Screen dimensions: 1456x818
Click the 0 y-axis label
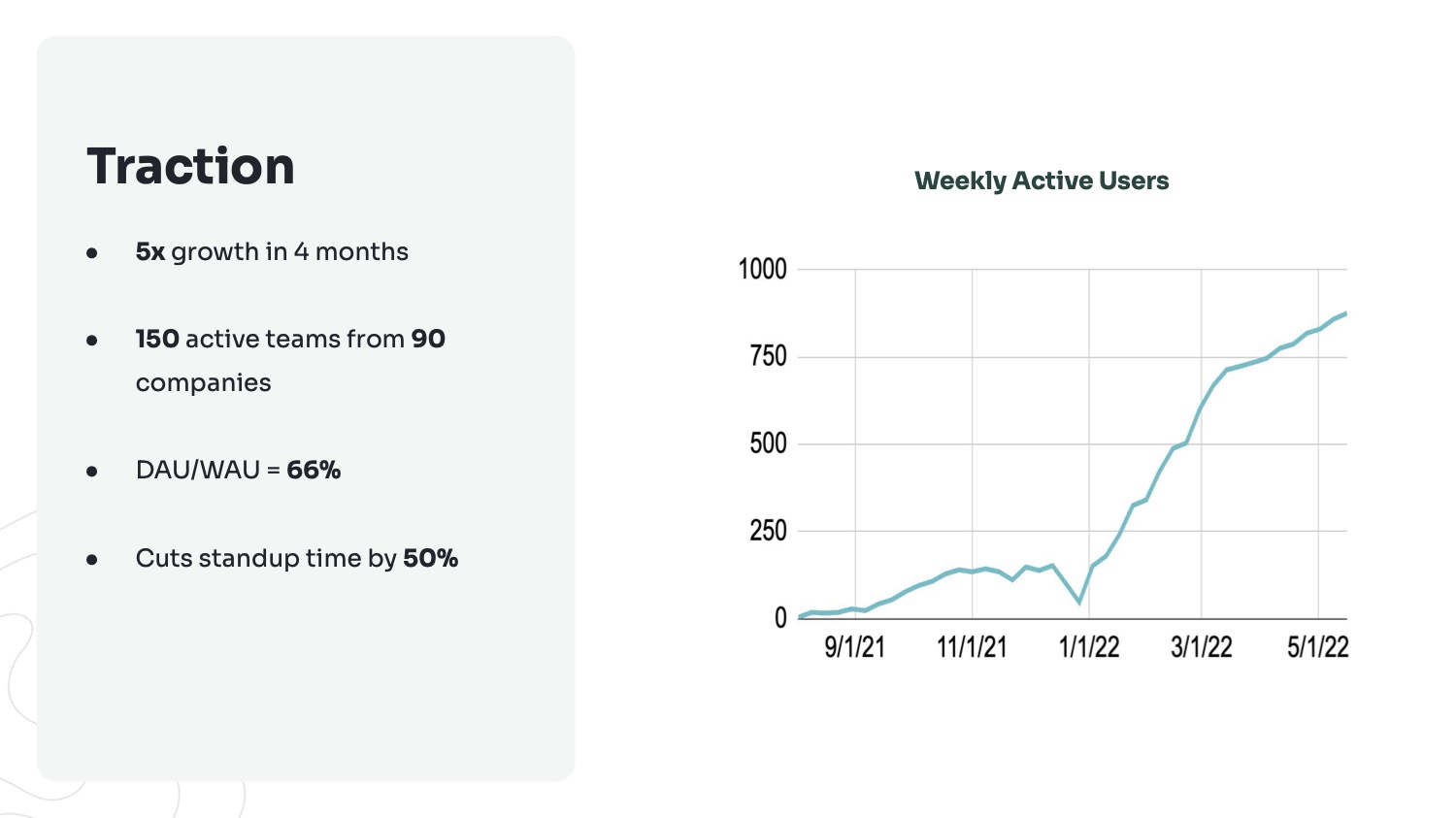coord(780,618)
